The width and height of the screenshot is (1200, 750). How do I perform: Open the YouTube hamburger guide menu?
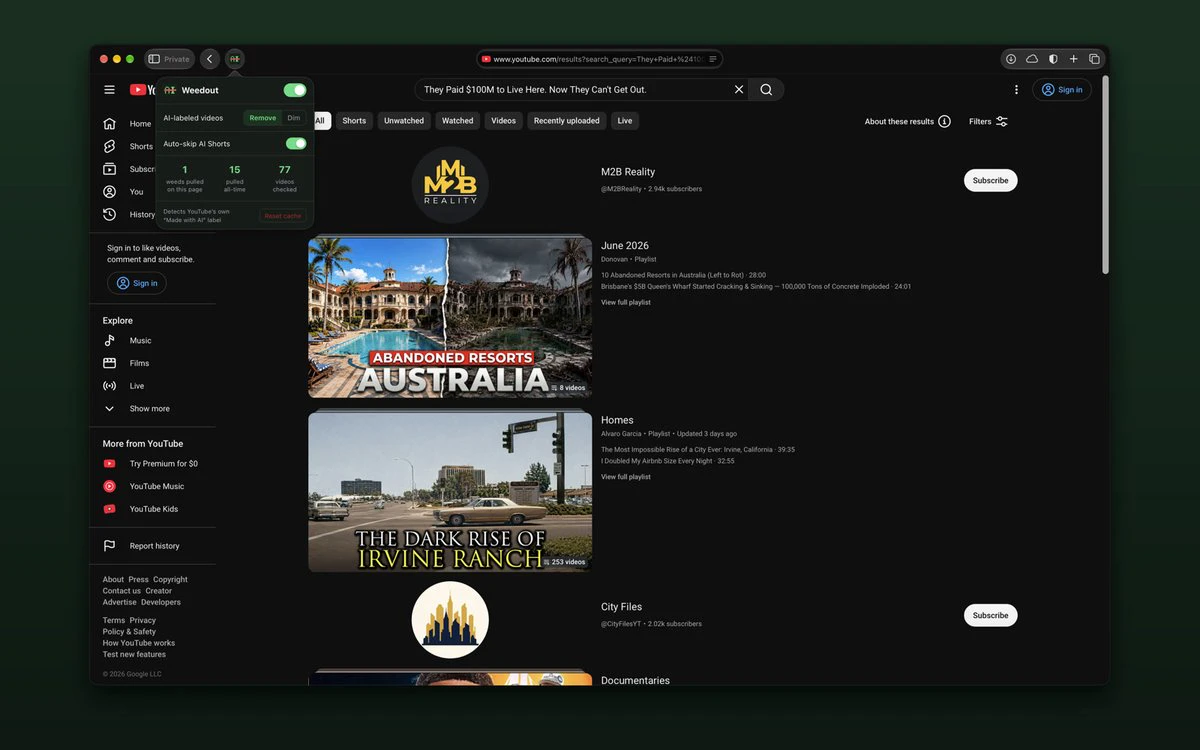(x=109, y=90)
